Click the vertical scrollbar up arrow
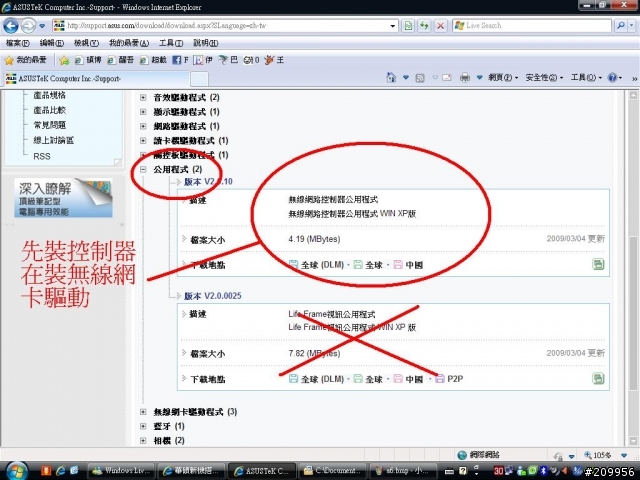The width and height of the screenshot is (640, 480). point(633,96)
